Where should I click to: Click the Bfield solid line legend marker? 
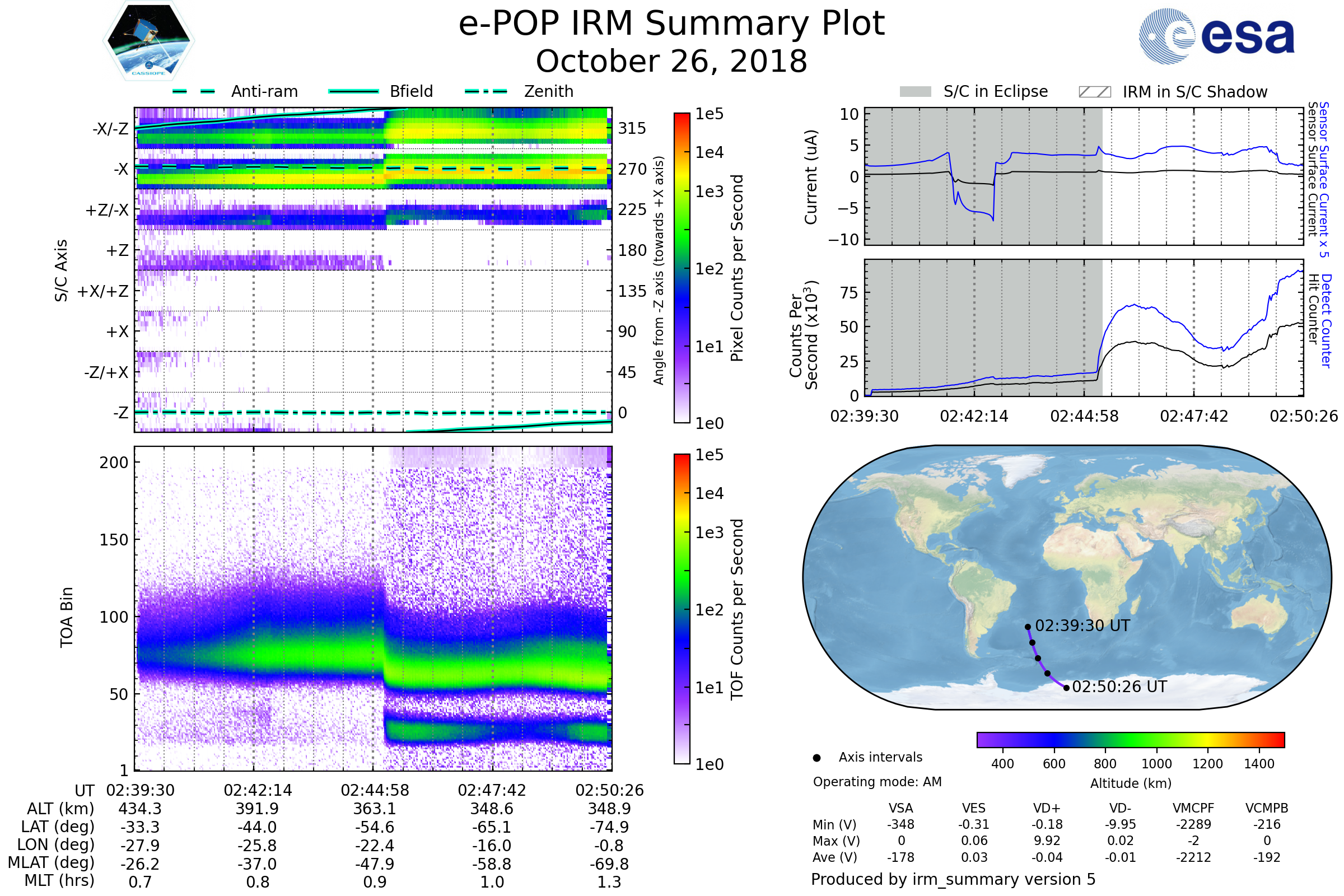click(353, 91)
